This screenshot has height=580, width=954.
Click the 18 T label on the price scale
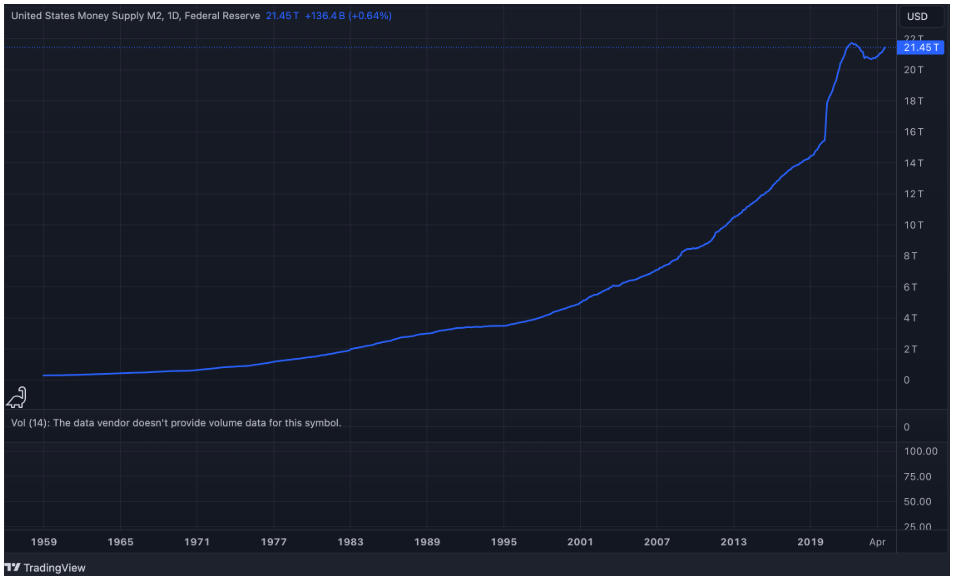pos(914,101)
